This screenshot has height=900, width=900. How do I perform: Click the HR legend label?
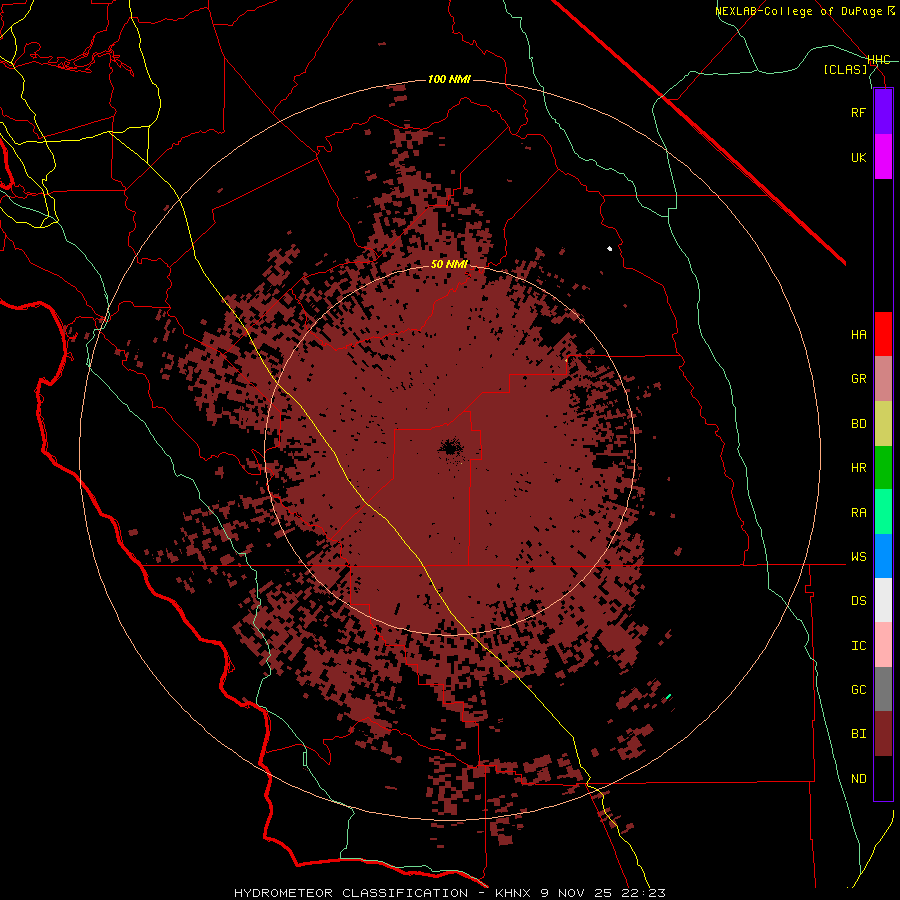(x=859, y=468)
